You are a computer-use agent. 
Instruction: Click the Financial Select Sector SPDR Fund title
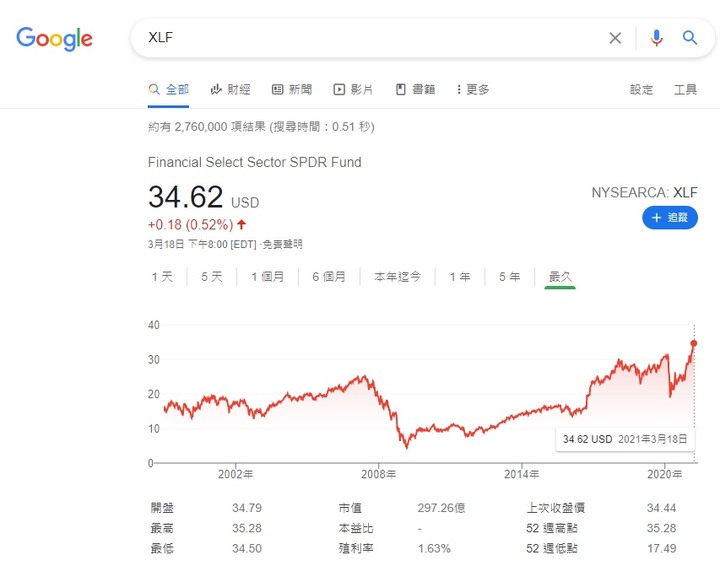pos(255,162)
